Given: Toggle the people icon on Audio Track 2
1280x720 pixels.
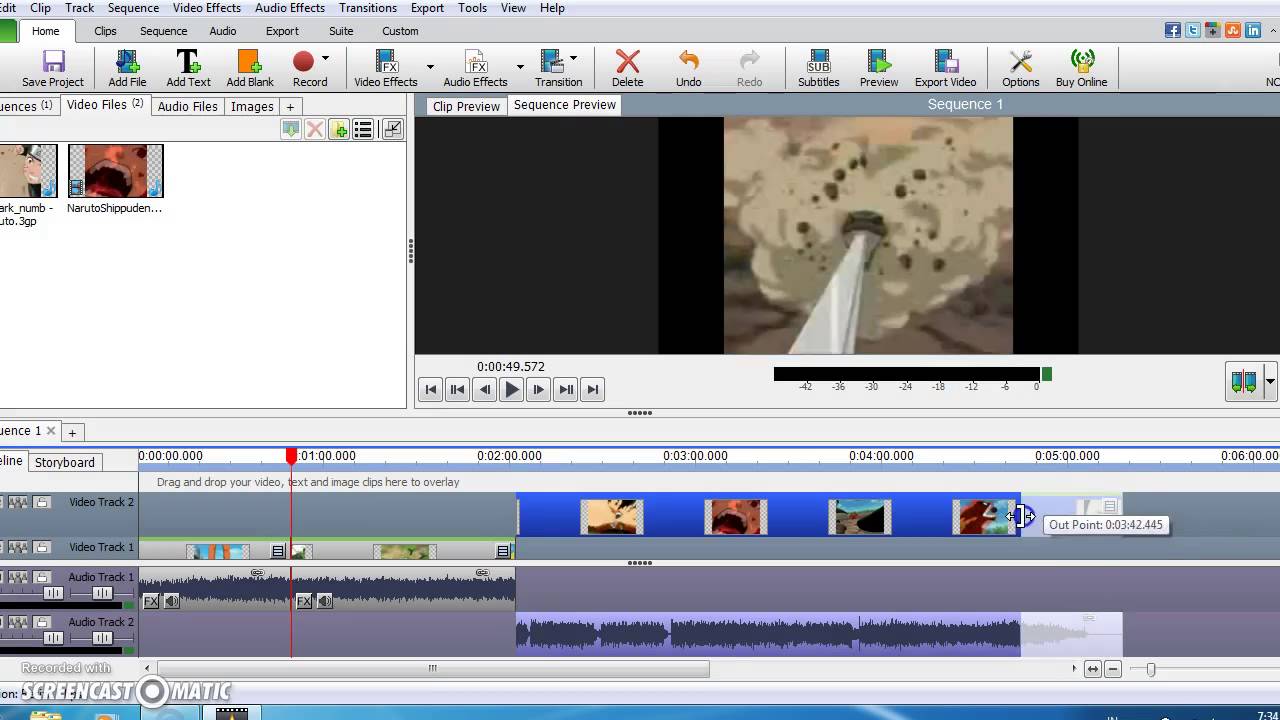Looking at the screenshot, I should [18, 622].
